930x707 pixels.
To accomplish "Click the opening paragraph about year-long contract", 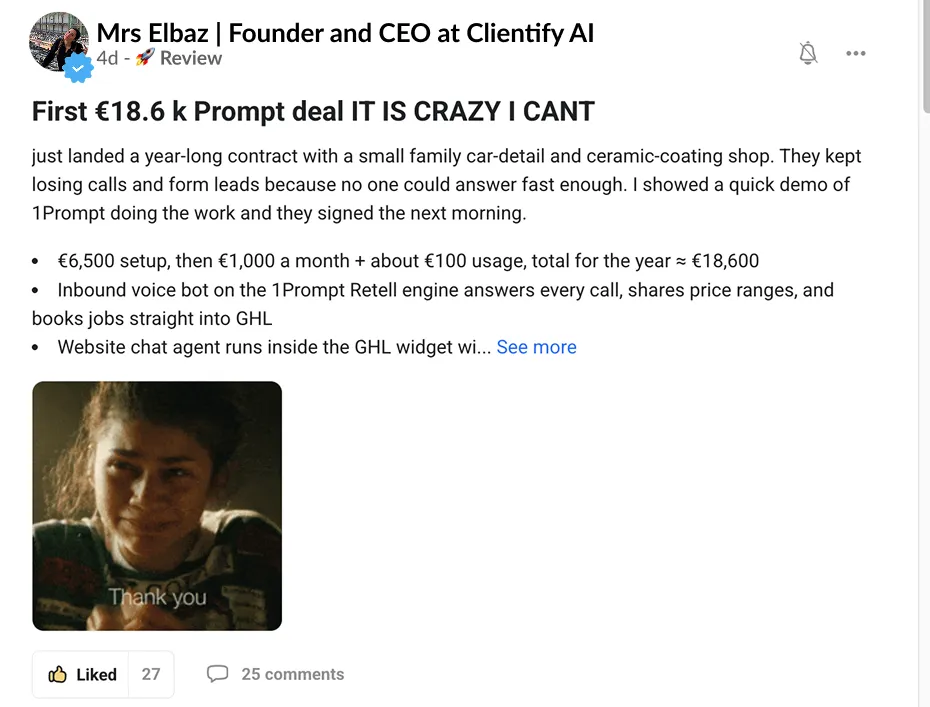I will pyautogui.click(x=447, y=184).
